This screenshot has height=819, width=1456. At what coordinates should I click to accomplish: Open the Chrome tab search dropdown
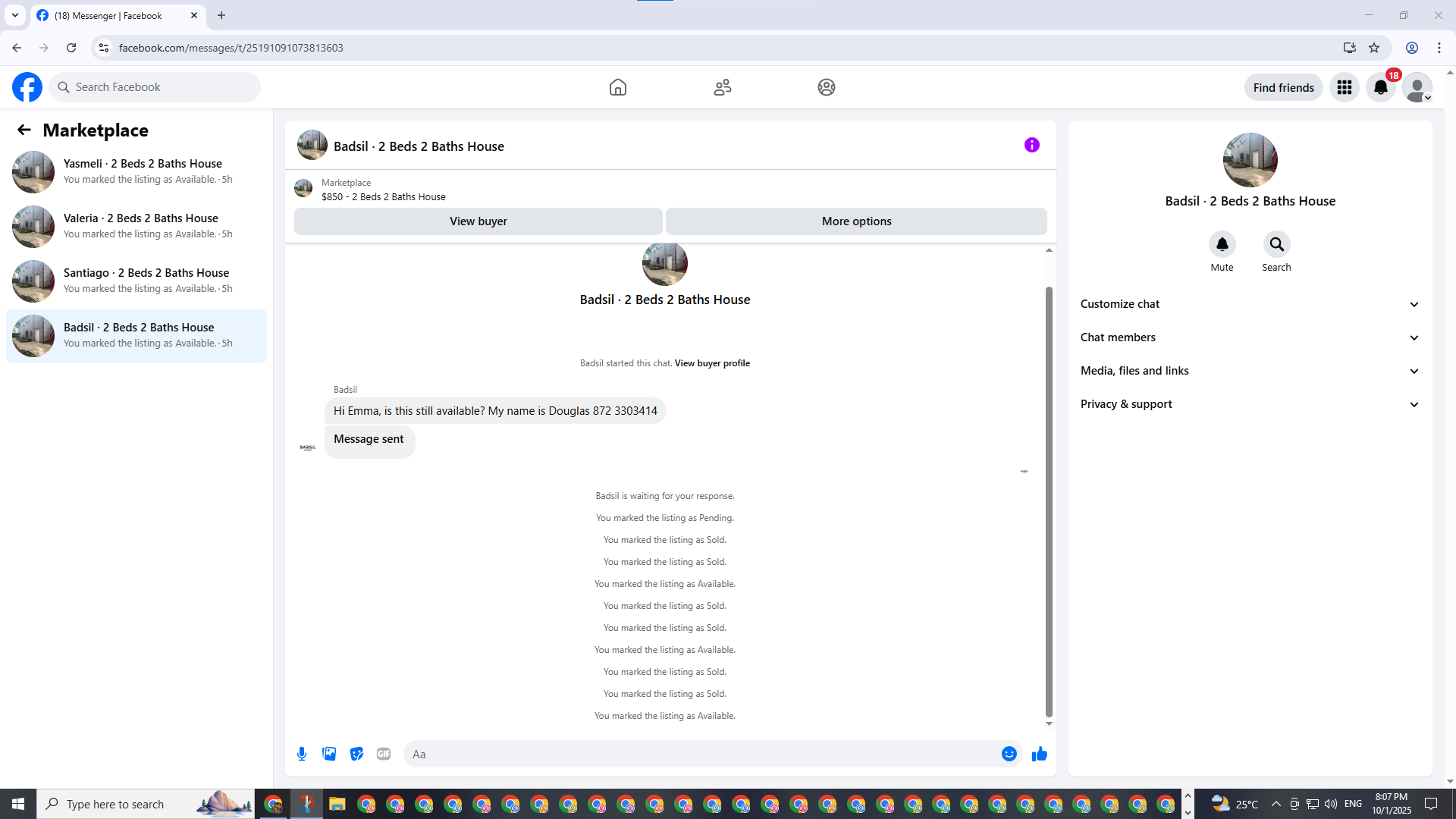click(x=15, y=15)
